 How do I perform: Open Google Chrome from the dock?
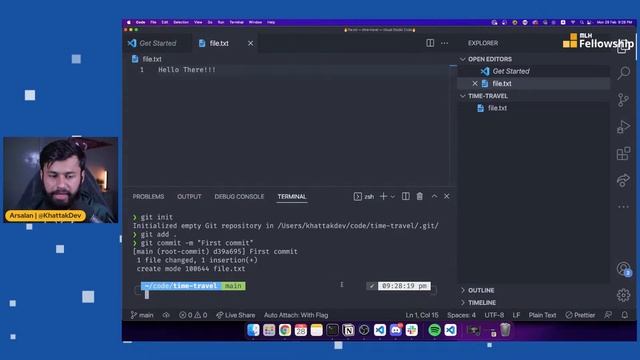click(285, 330)
